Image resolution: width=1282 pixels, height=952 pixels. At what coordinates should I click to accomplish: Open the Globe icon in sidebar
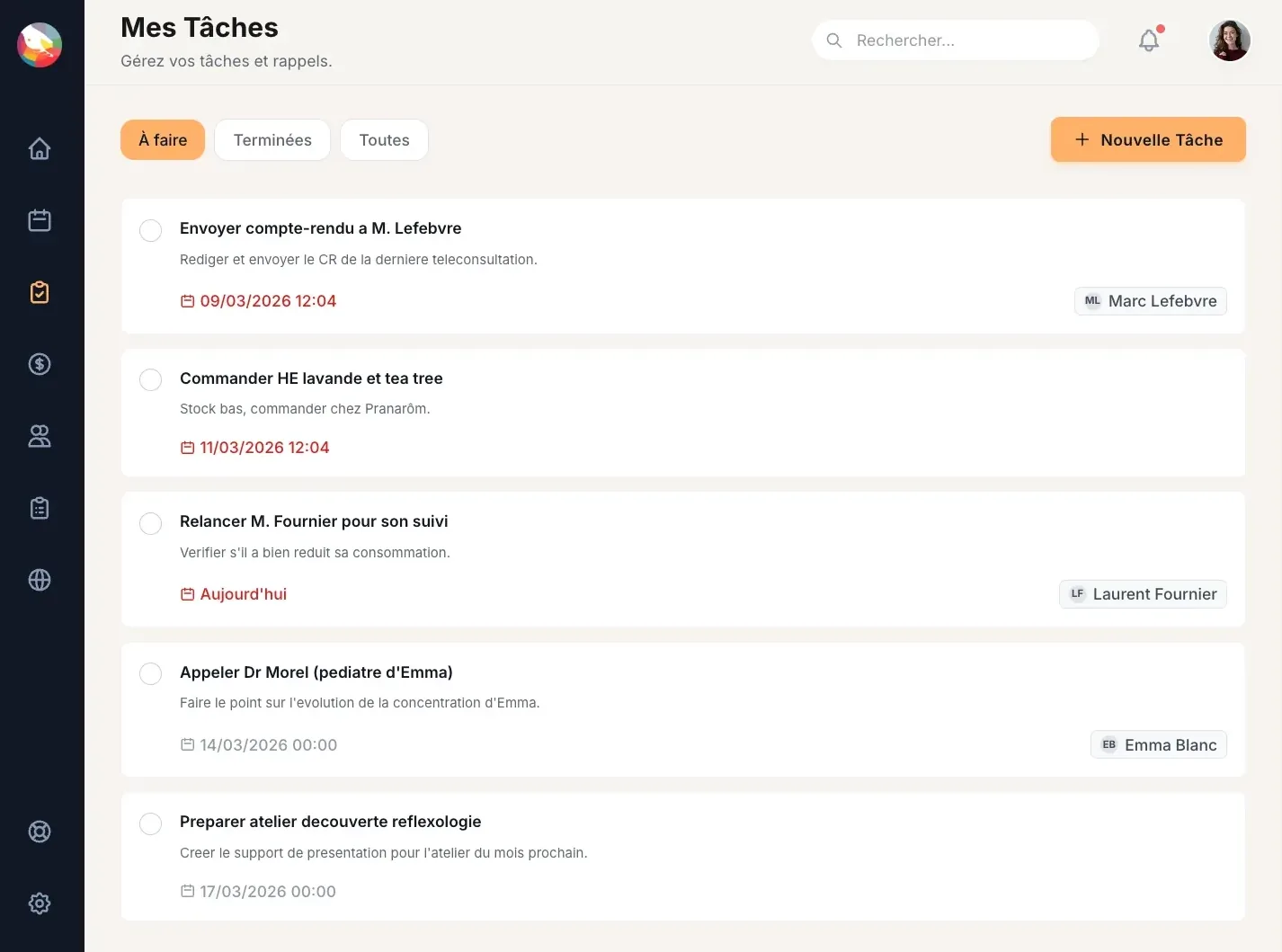coord(40,580)
